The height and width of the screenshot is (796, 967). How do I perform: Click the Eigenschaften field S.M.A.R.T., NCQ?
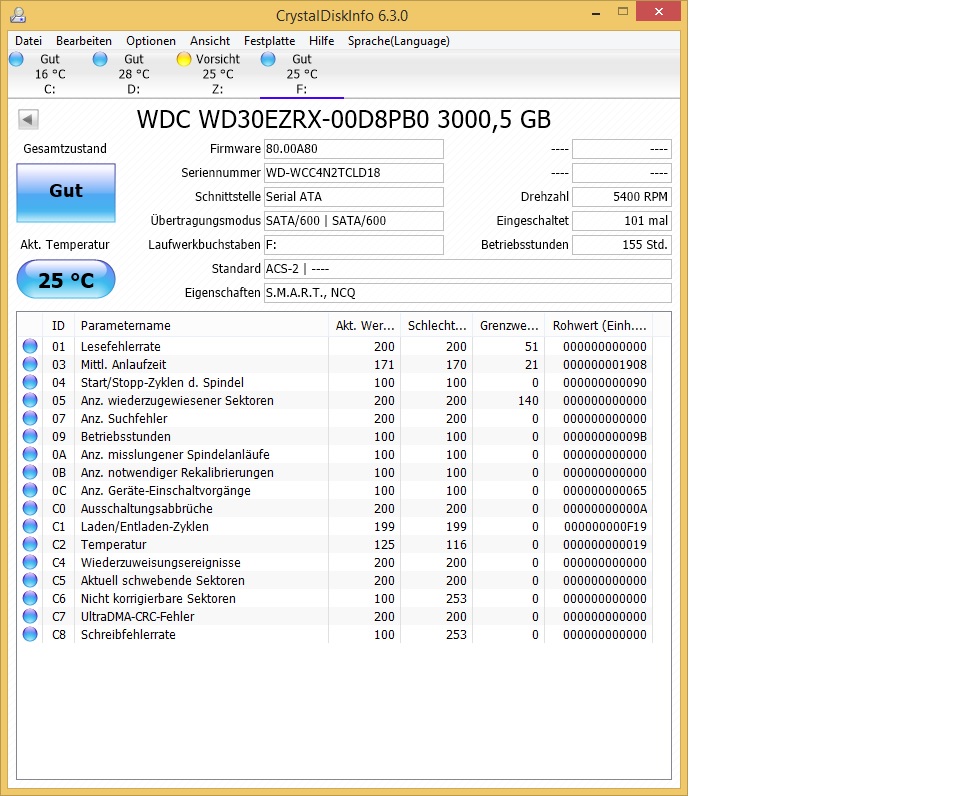[468, 293]
